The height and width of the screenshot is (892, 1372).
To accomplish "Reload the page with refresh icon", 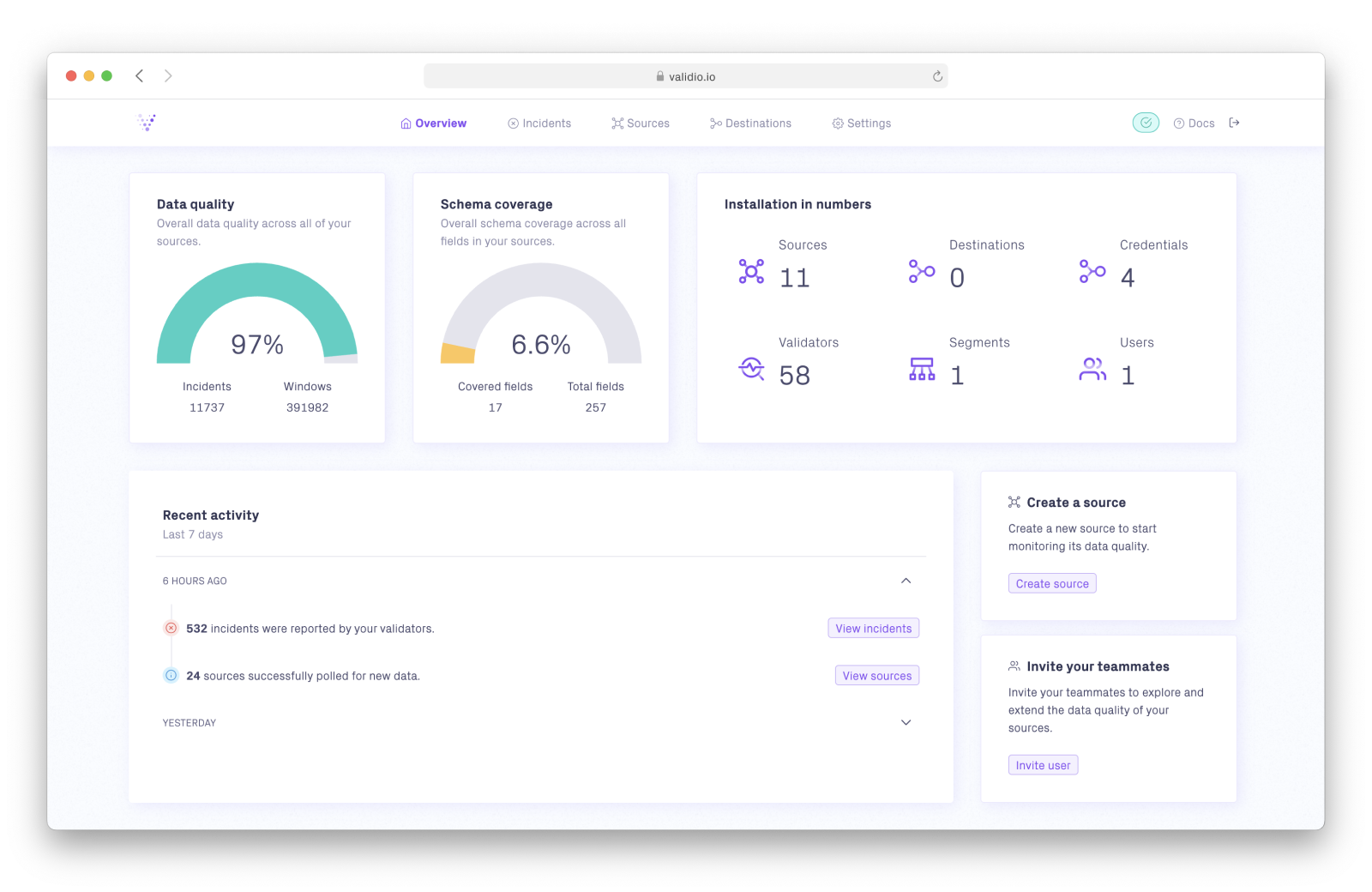I will (x=937, y=76).
